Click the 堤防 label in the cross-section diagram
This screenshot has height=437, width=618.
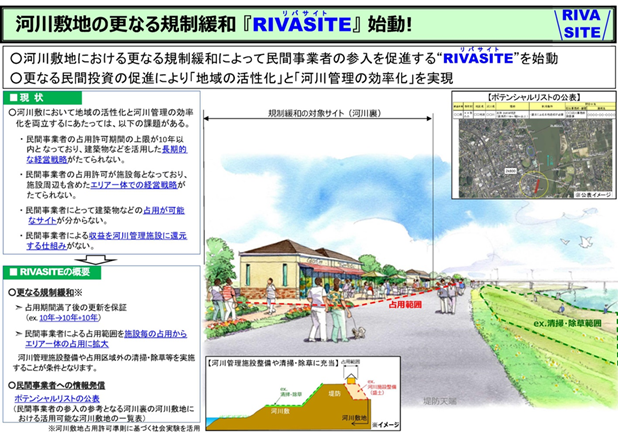334,393
